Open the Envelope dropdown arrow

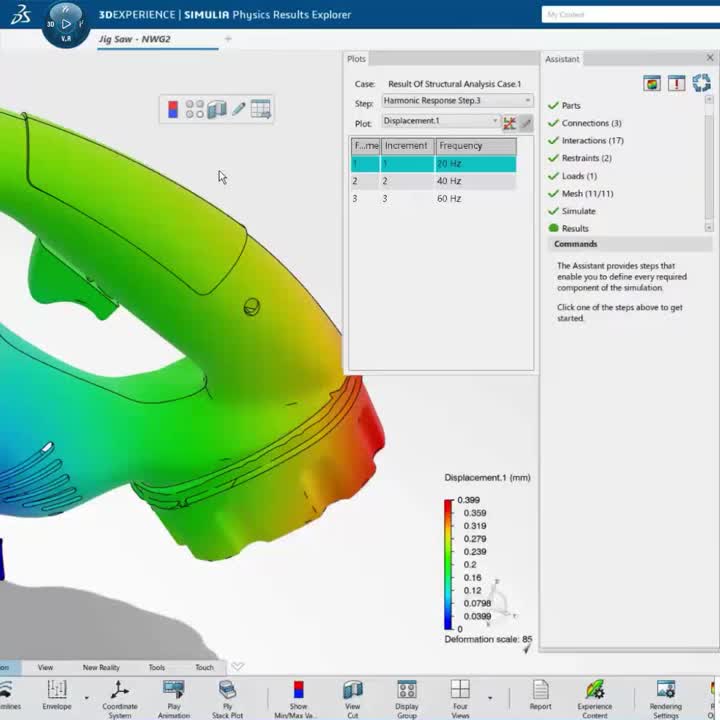pos(86,698)
